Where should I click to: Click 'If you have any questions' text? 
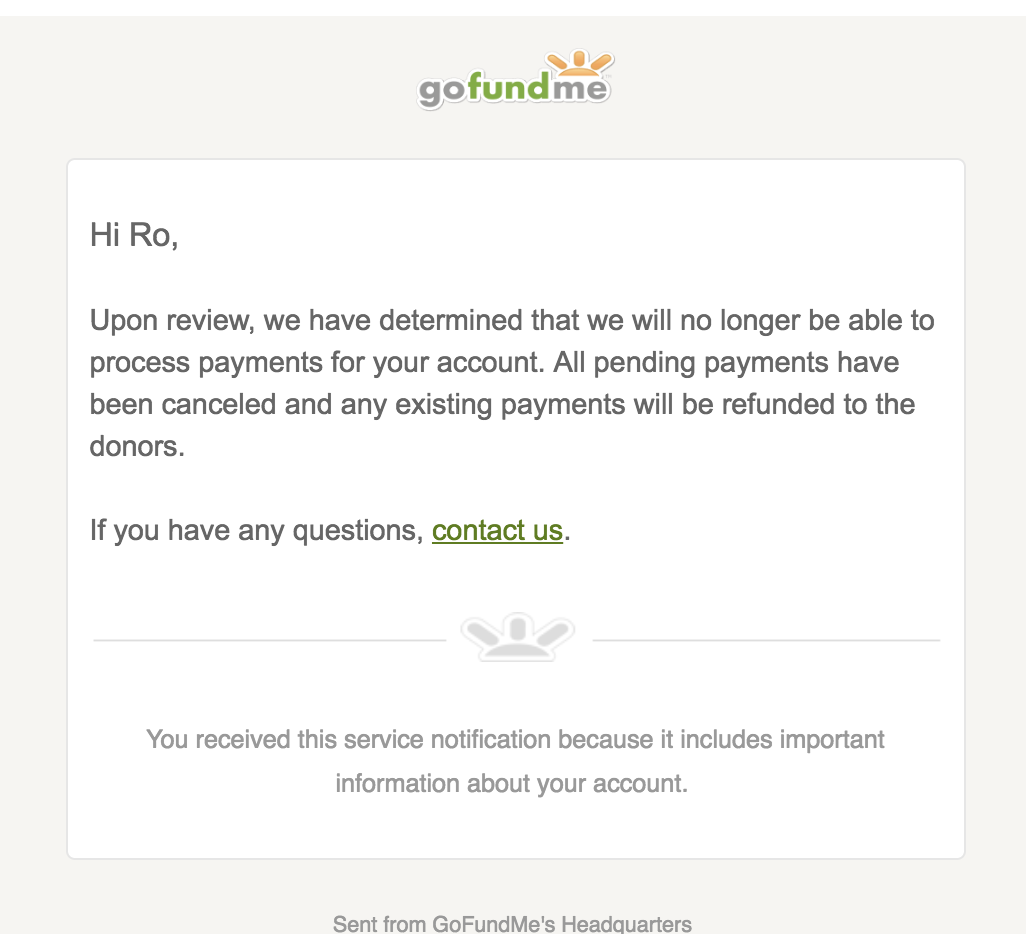click(256, 530)
